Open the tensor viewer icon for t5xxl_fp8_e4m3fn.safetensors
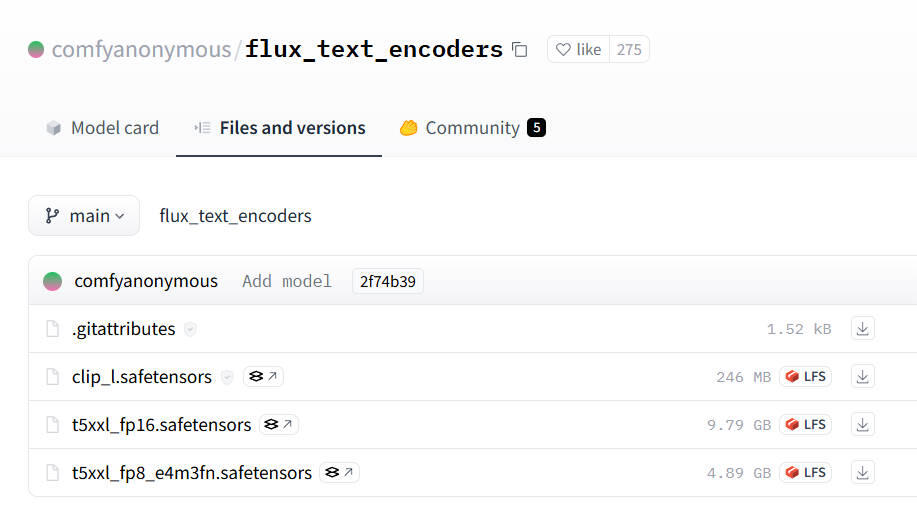917x513 pixels. pyautogui.click(x=340, y=472)
